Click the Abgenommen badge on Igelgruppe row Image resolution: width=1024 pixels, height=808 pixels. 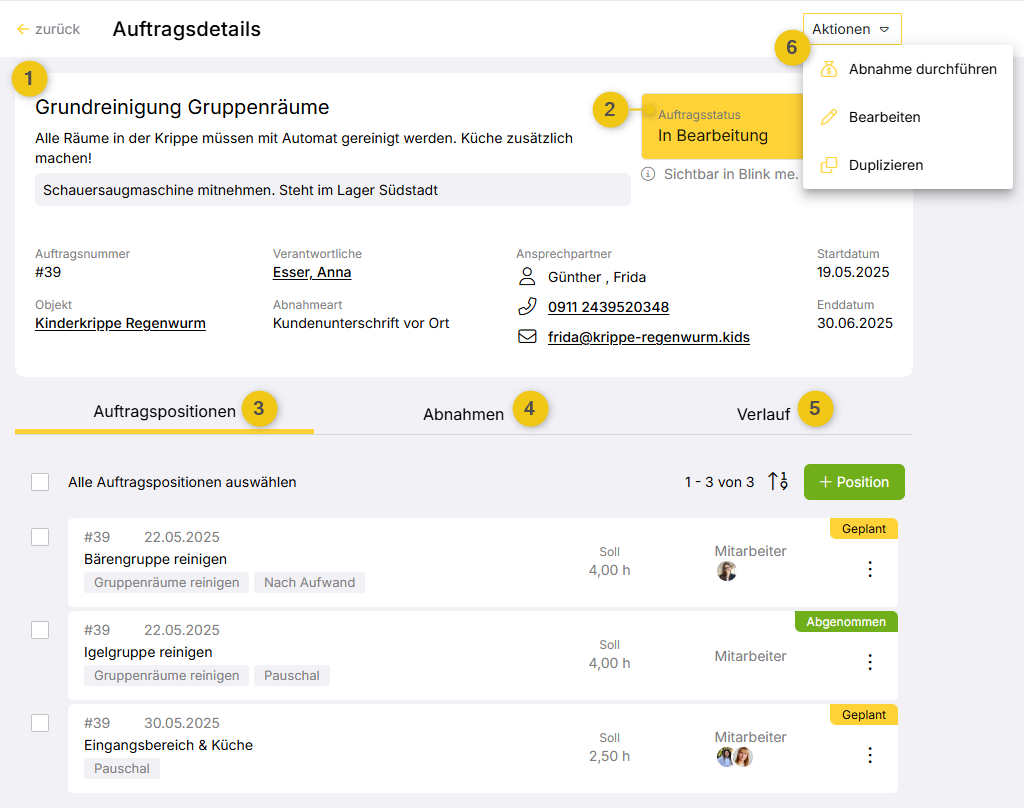pos(846,622)
